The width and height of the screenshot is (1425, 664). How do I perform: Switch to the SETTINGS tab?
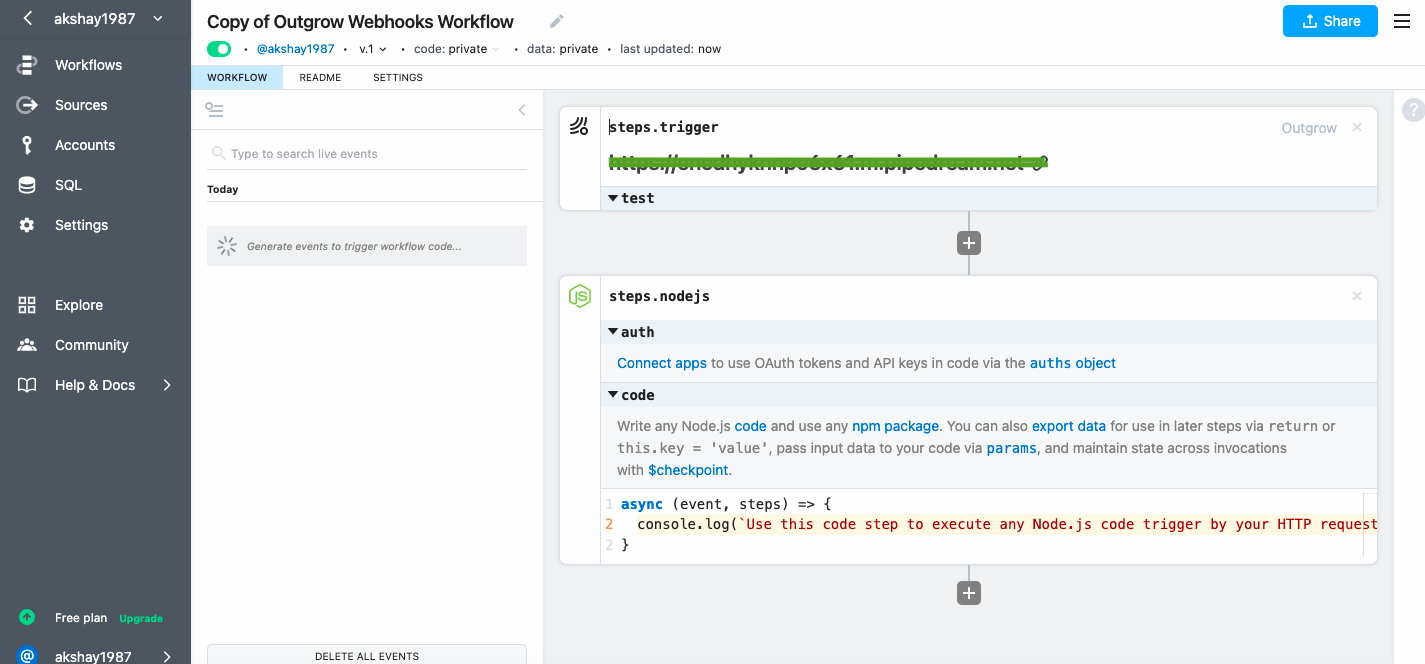[398, 77]
